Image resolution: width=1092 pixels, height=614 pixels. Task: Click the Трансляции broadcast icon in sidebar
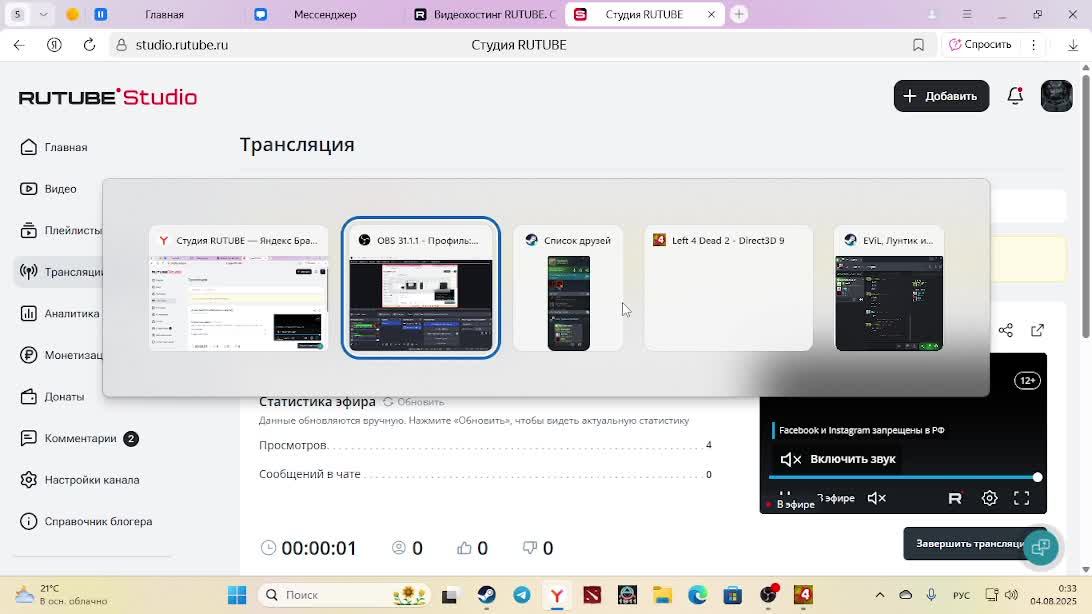29,271
